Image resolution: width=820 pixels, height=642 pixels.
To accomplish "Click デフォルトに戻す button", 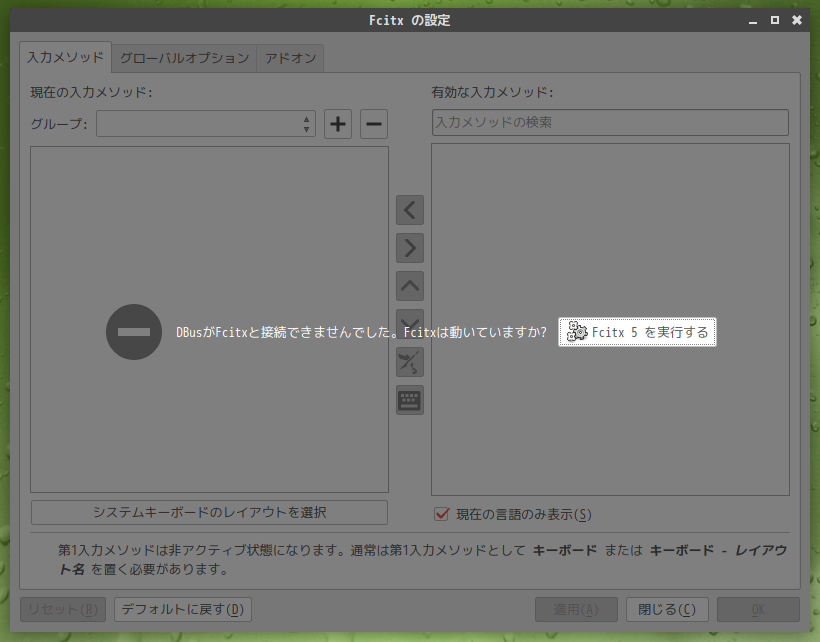I will point(183,610).
